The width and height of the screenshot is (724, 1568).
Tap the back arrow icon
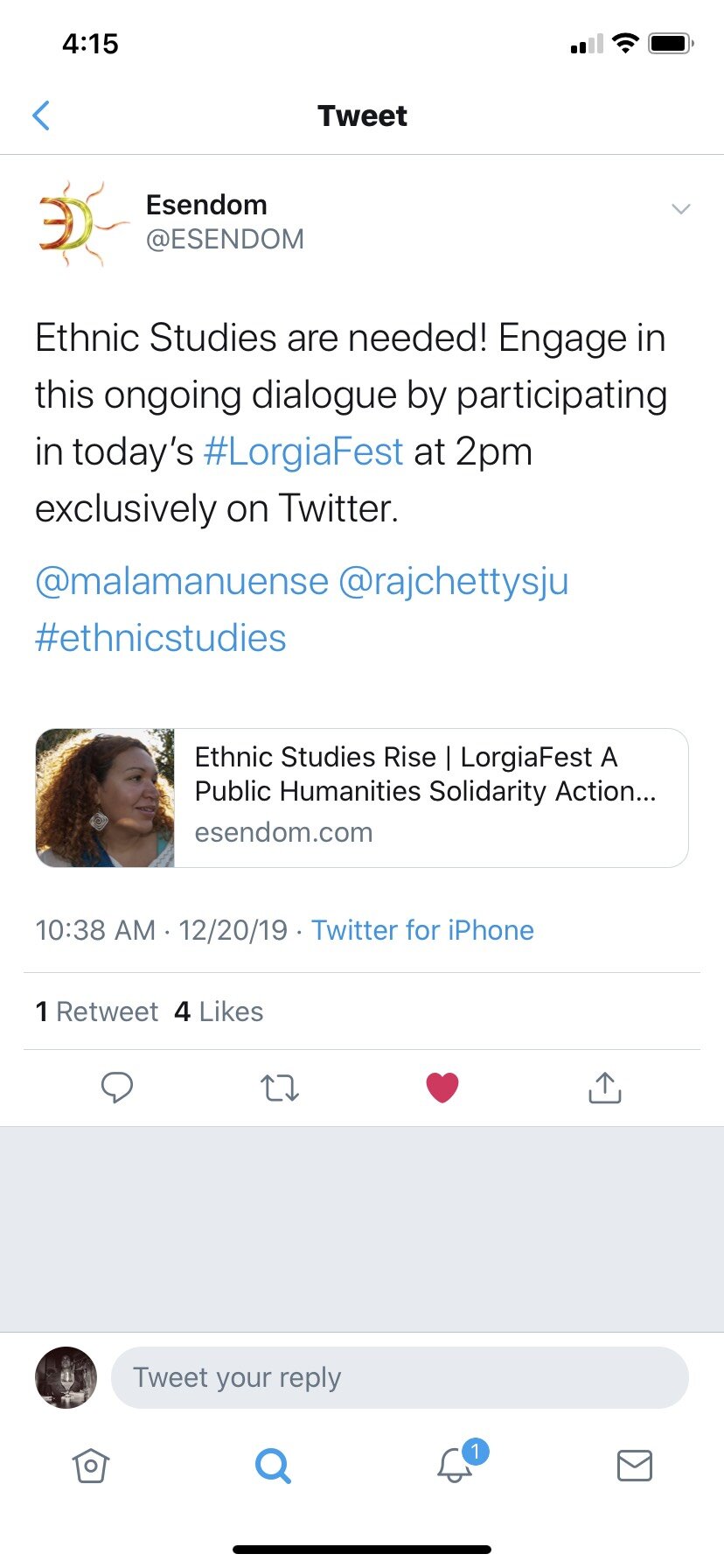coord(41,115)
